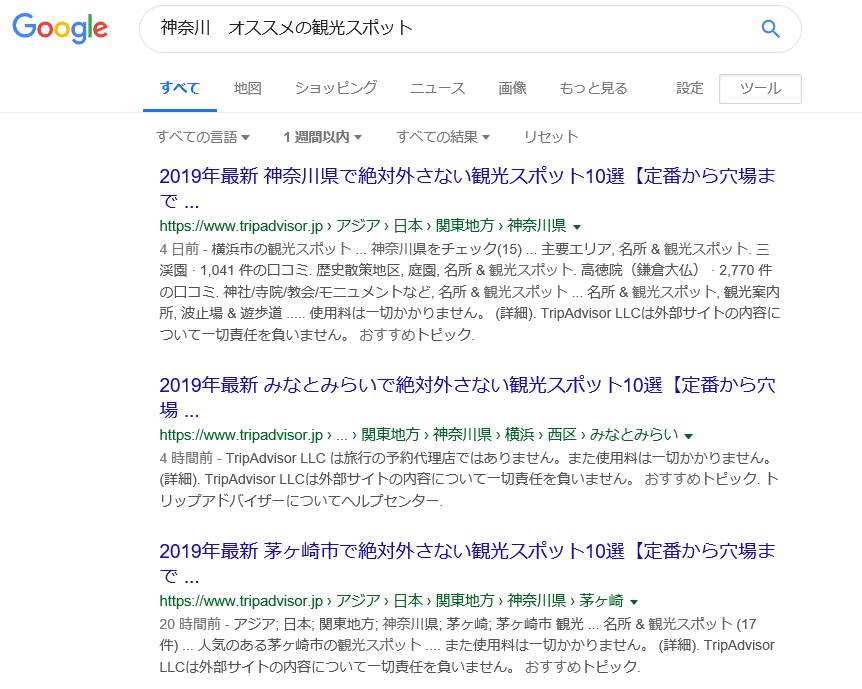The image size is (862, 689).
Task: Click the blue search magnifier icon
Action: (770, 29)
